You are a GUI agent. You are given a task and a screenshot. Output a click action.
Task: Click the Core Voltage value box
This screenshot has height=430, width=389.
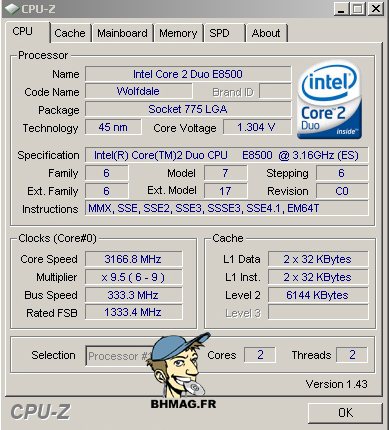pos(257,127)
